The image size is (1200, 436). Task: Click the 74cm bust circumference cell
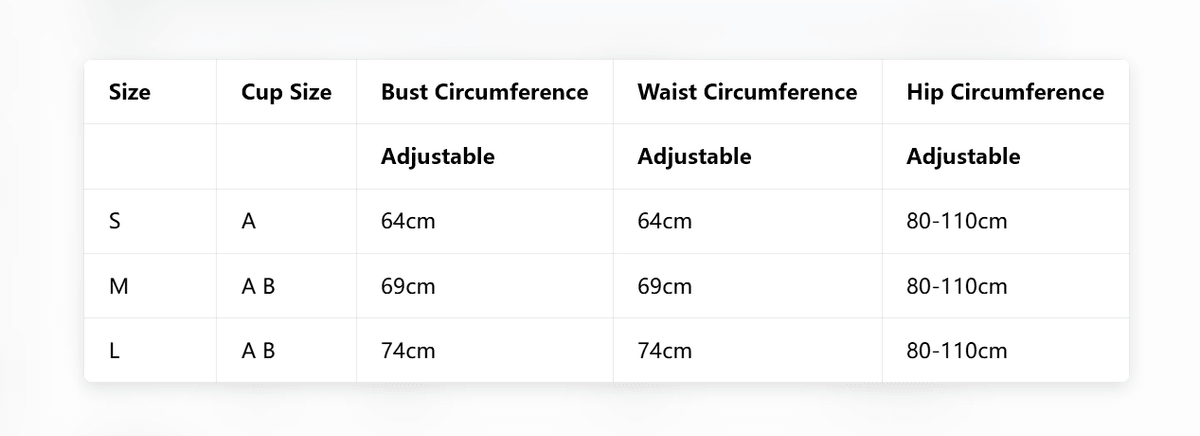pos(408,351)
